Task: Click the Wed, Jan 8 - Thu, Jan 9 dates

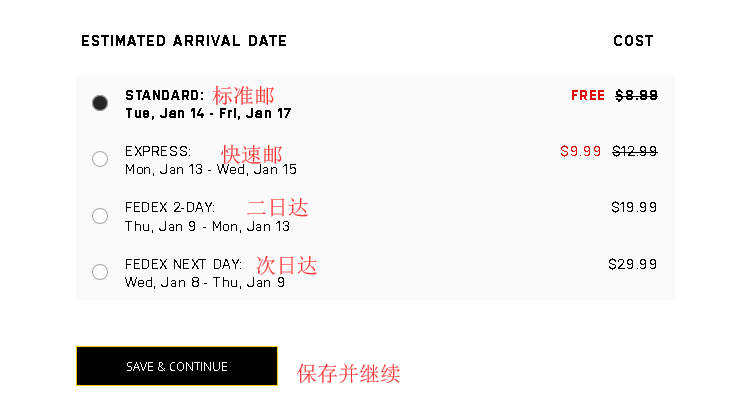Action: 204,283
